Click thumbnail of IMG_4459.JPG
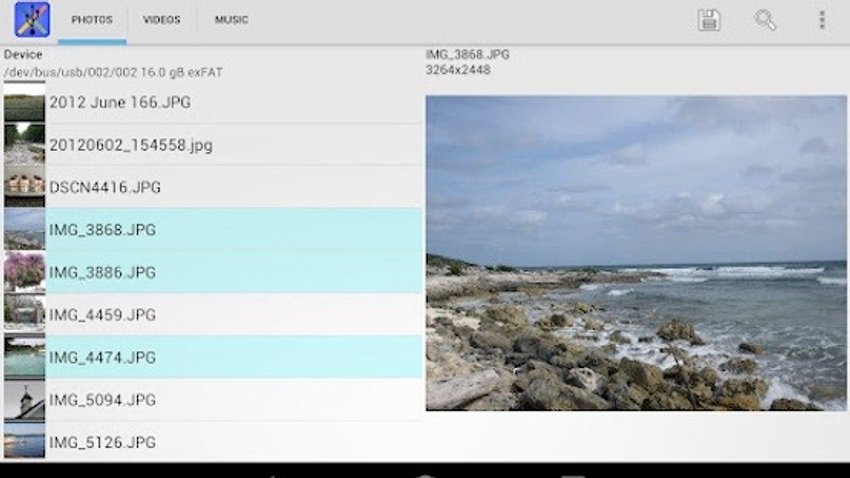The image size is (850, 478). coord(24,314)
